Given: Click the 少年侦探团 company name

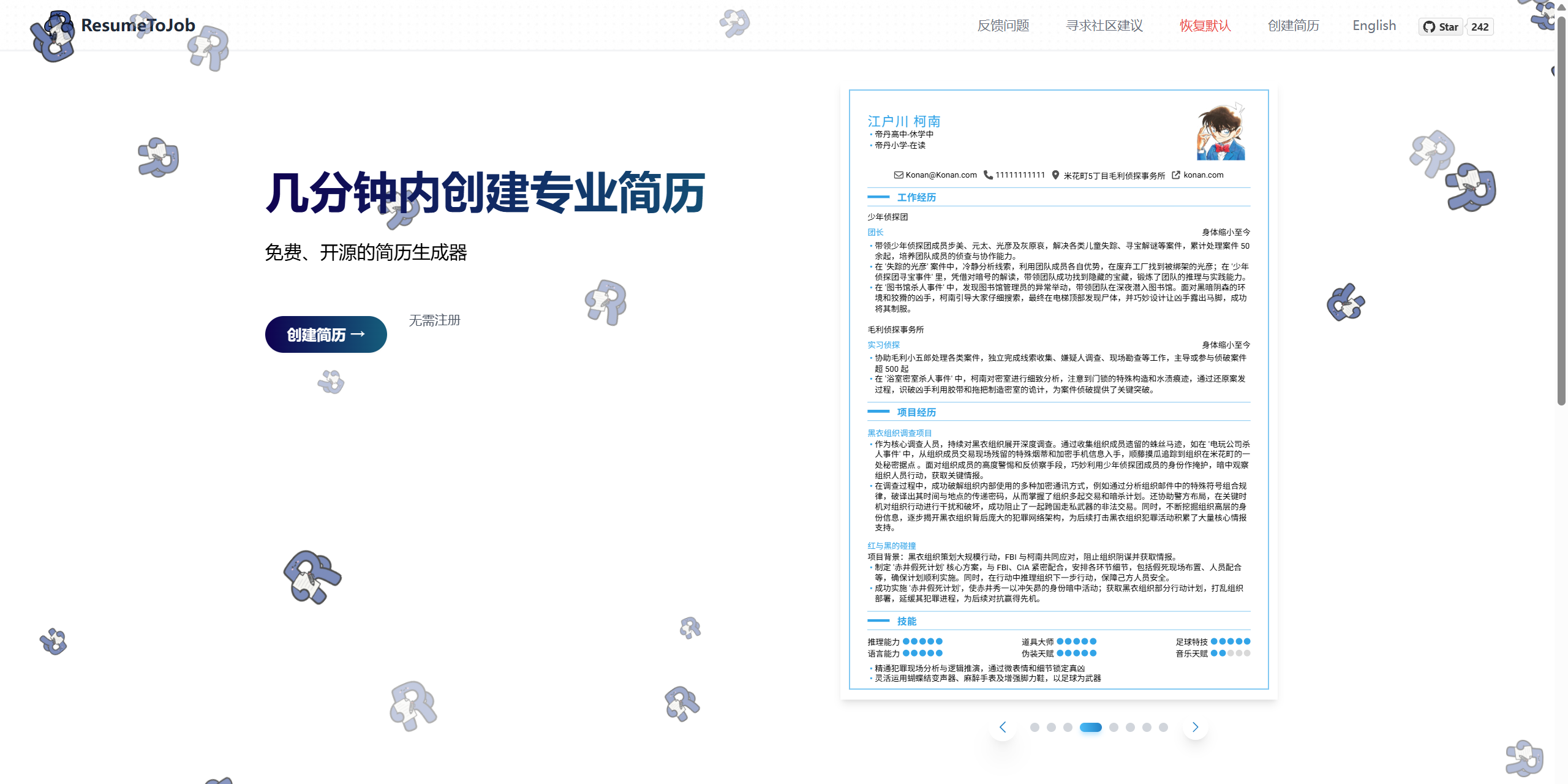Looking at the screenshot, I should (888, 217).
